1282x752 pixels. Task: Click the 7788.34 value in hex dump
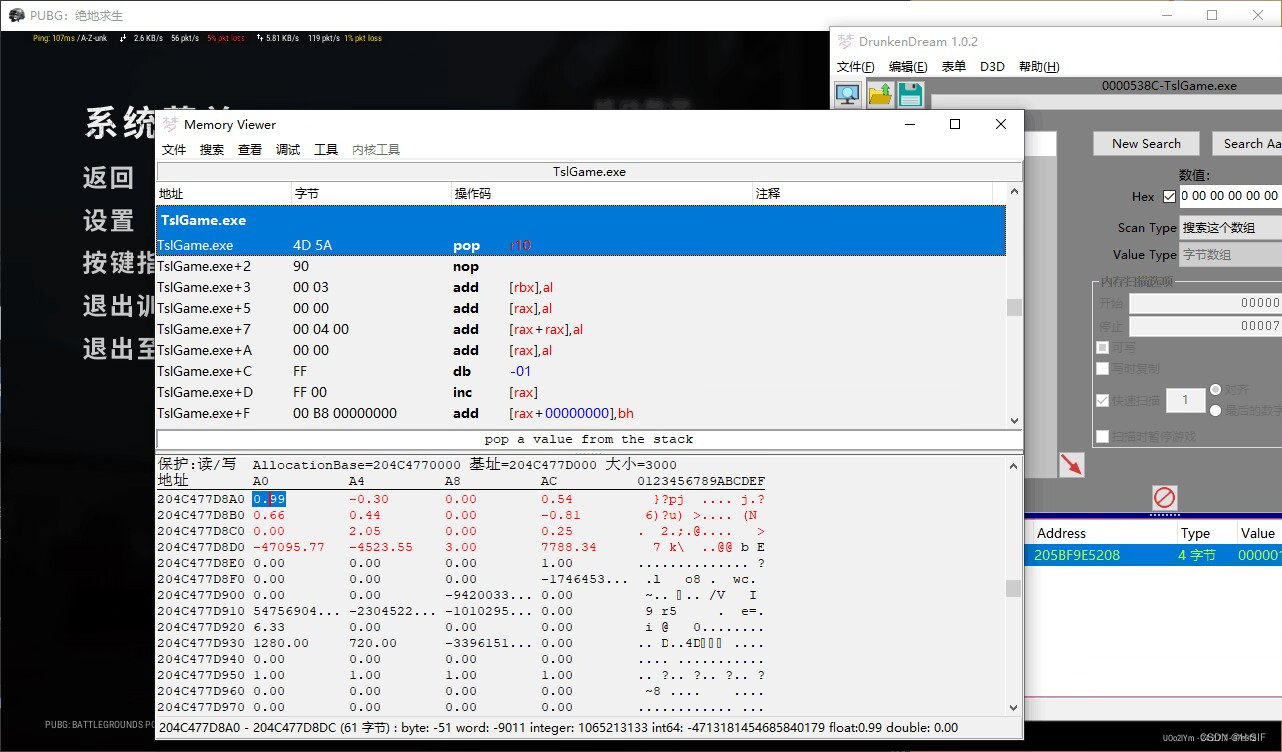(569, 547)
